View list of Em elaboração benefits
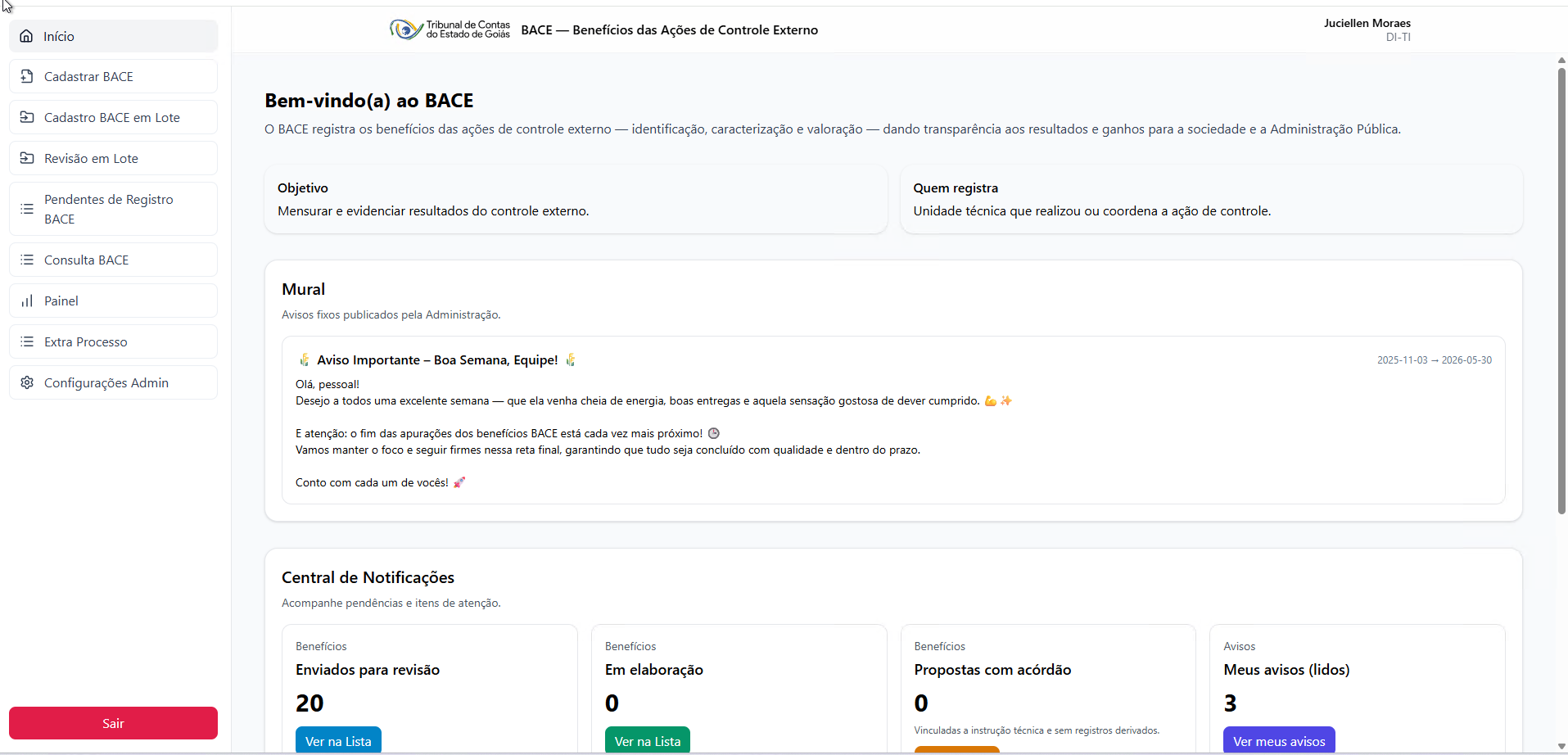The image size is (1568, 755). pos(647,740)
